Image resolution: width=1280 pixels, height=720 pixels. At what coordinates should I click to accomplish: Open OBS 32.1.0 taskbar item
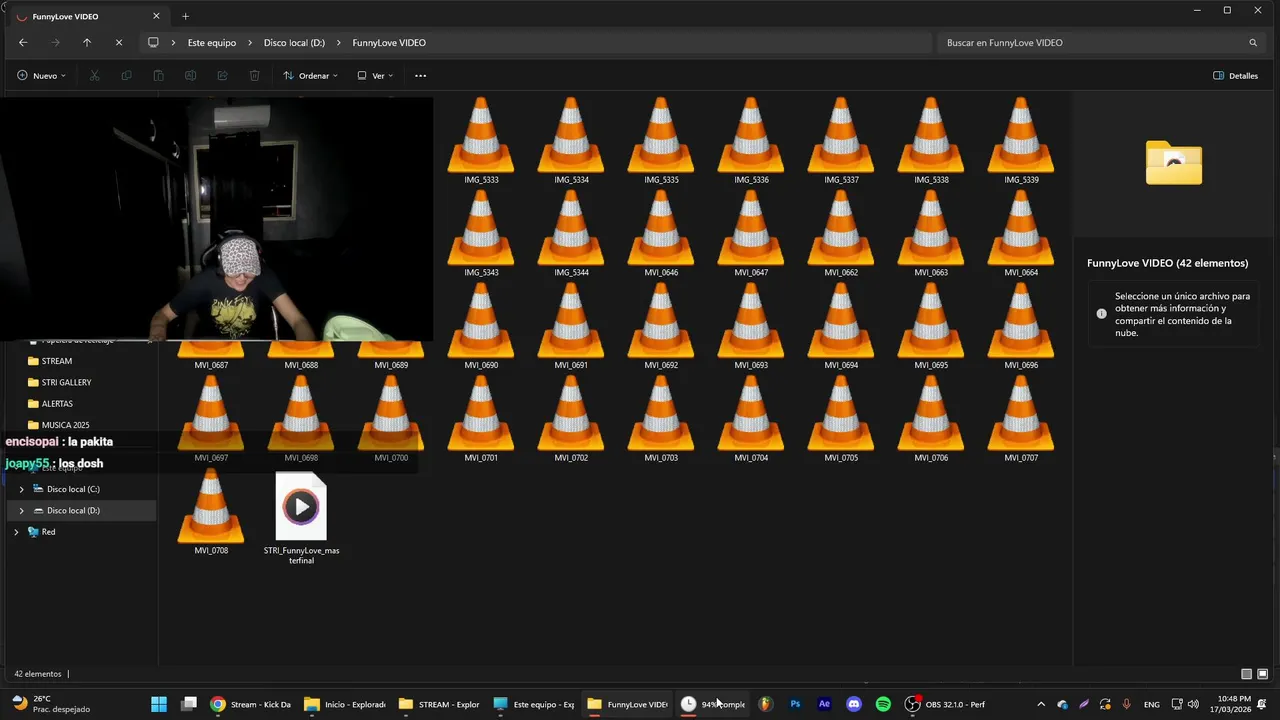(x=946, y=704)
